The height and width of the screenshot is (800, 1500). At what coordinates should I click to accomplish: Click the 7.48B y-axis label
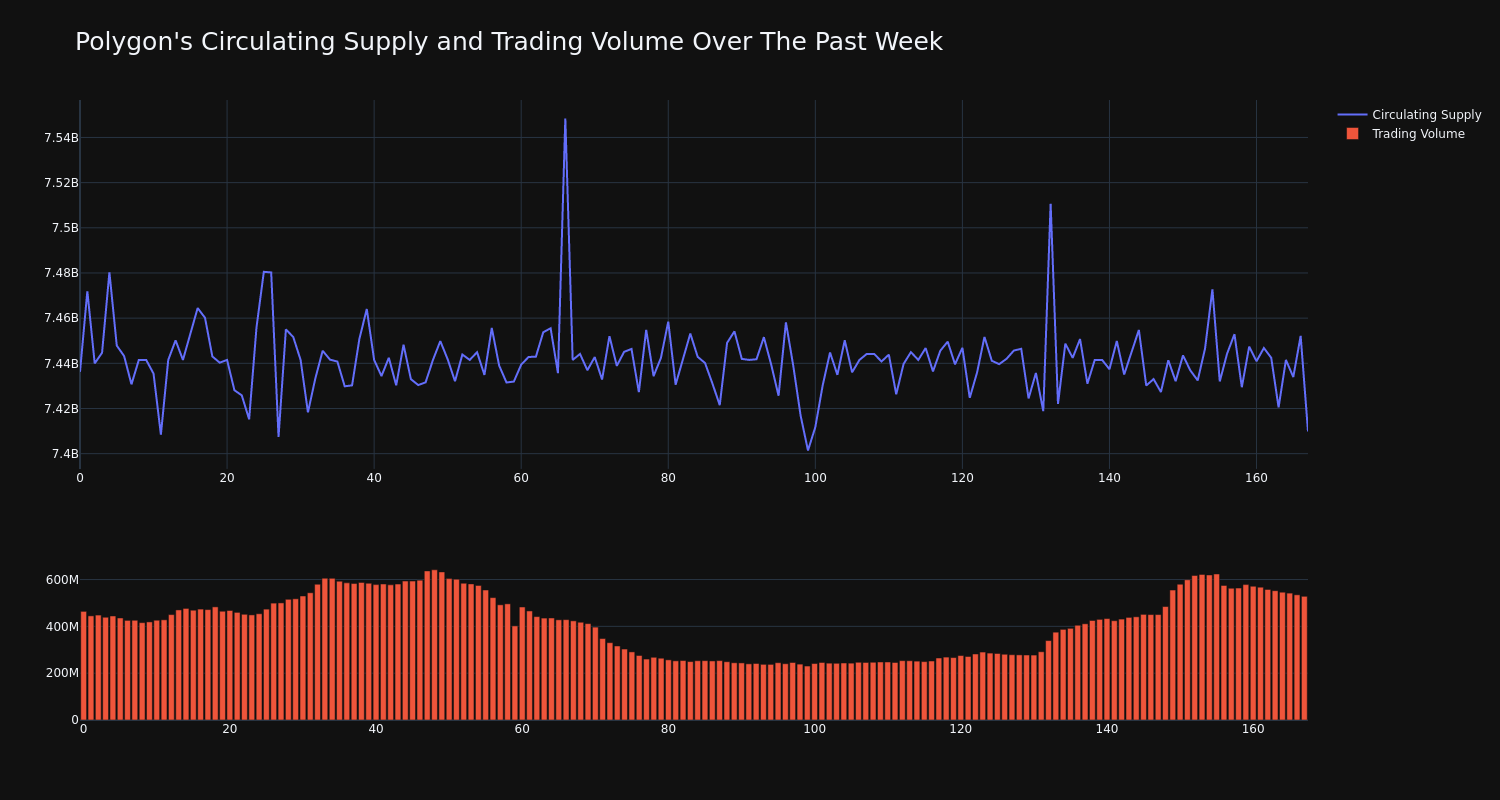pos(61,273)
